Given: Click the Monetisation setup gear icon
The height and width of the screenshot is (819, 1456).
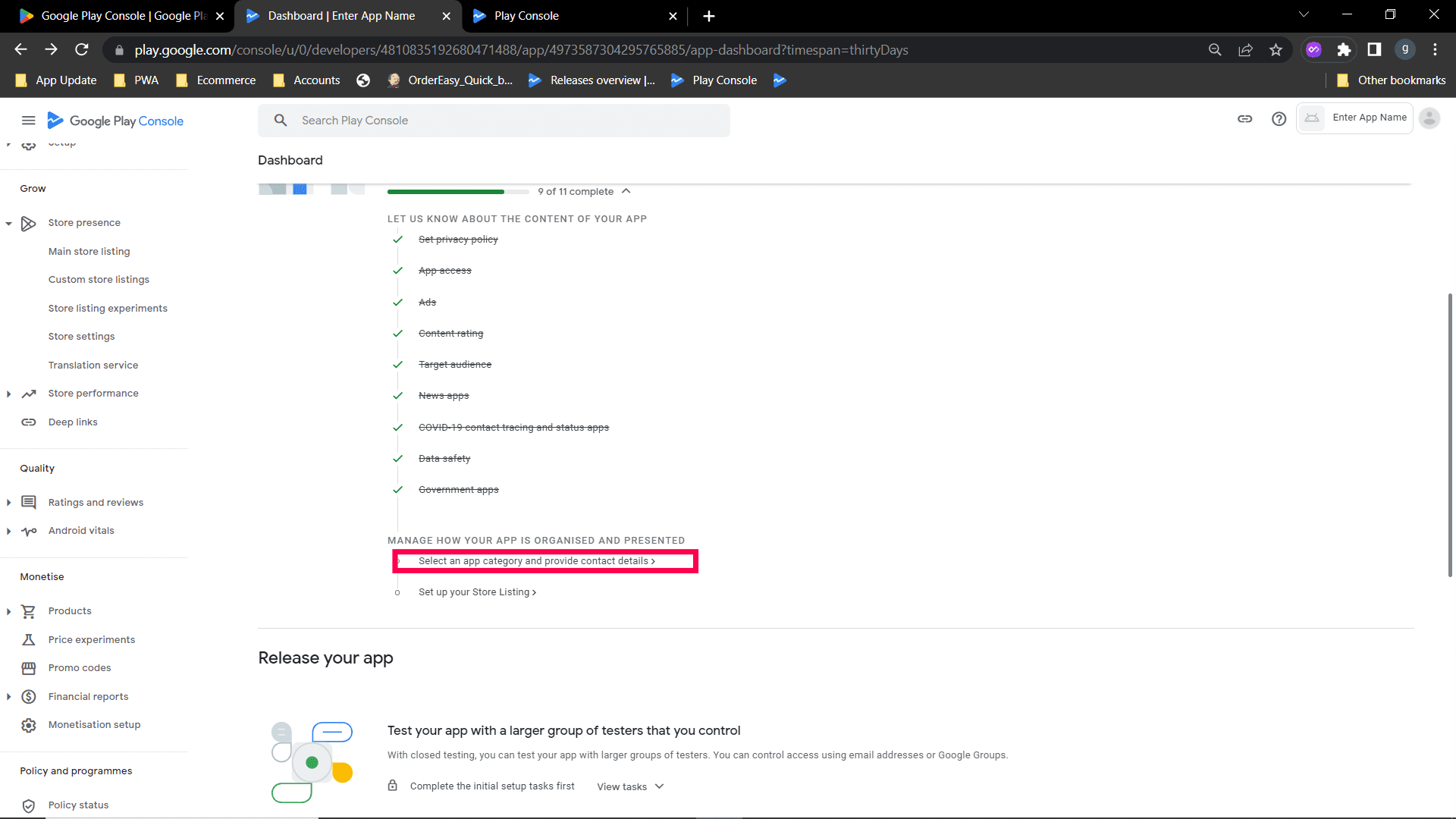Looking at the screenshot, I should tap(29, 725).
